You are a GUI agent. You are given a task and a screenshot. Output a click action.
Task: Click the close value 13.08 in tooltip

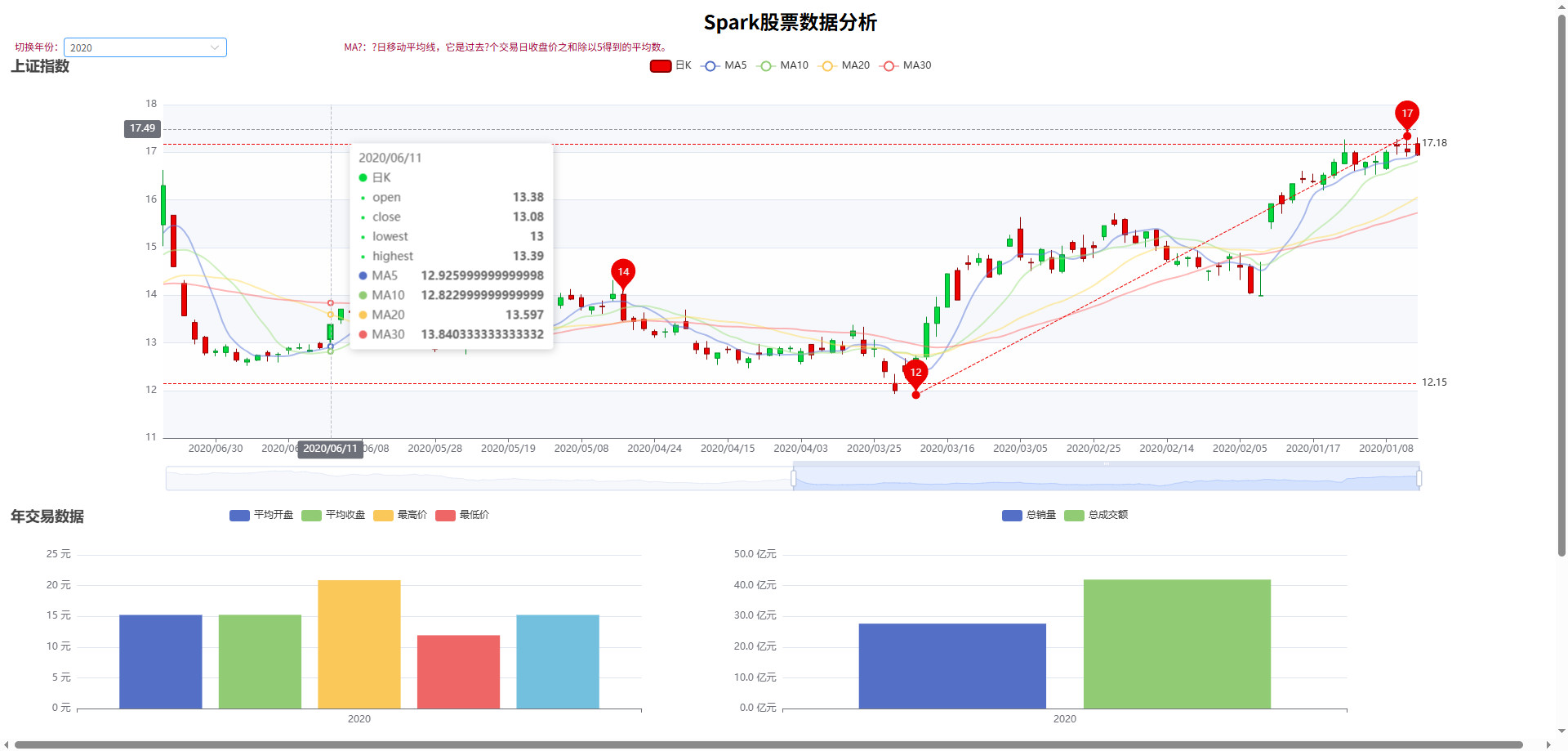click(528, 217)
